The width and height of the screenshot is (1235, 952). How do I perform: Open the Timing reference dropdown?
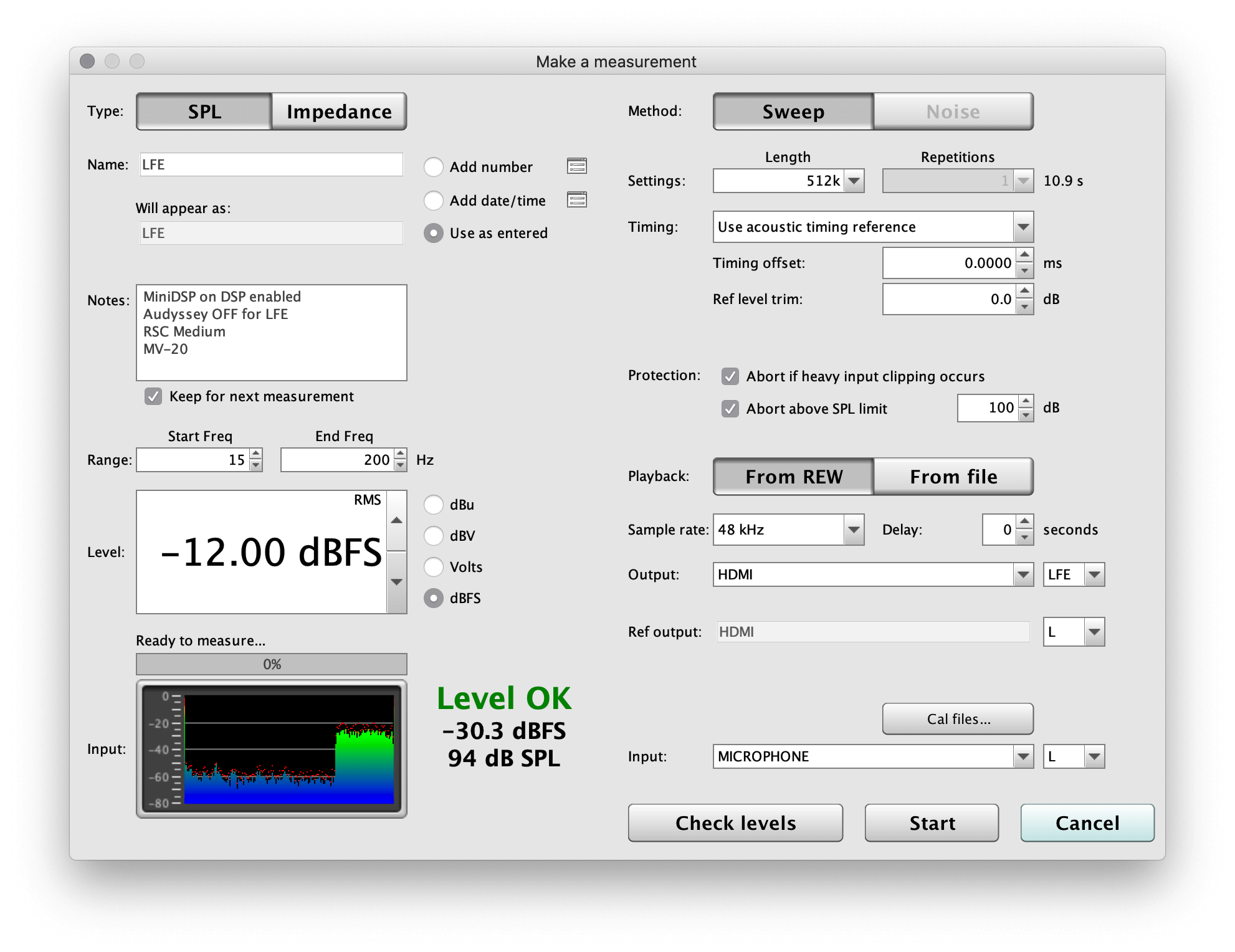point(1023,227)
